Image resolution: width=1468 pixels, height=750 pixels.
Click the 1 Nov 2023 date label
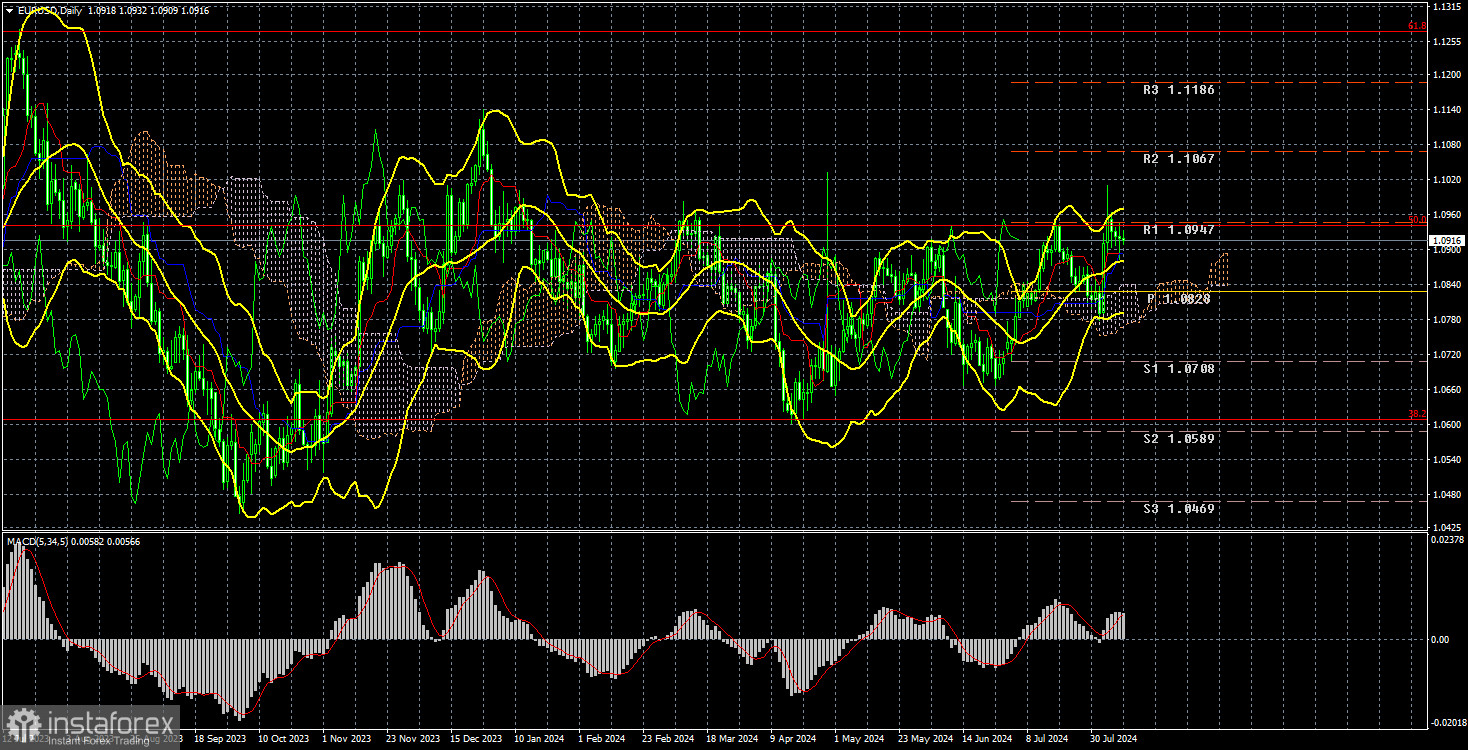(x=348, y=740)
